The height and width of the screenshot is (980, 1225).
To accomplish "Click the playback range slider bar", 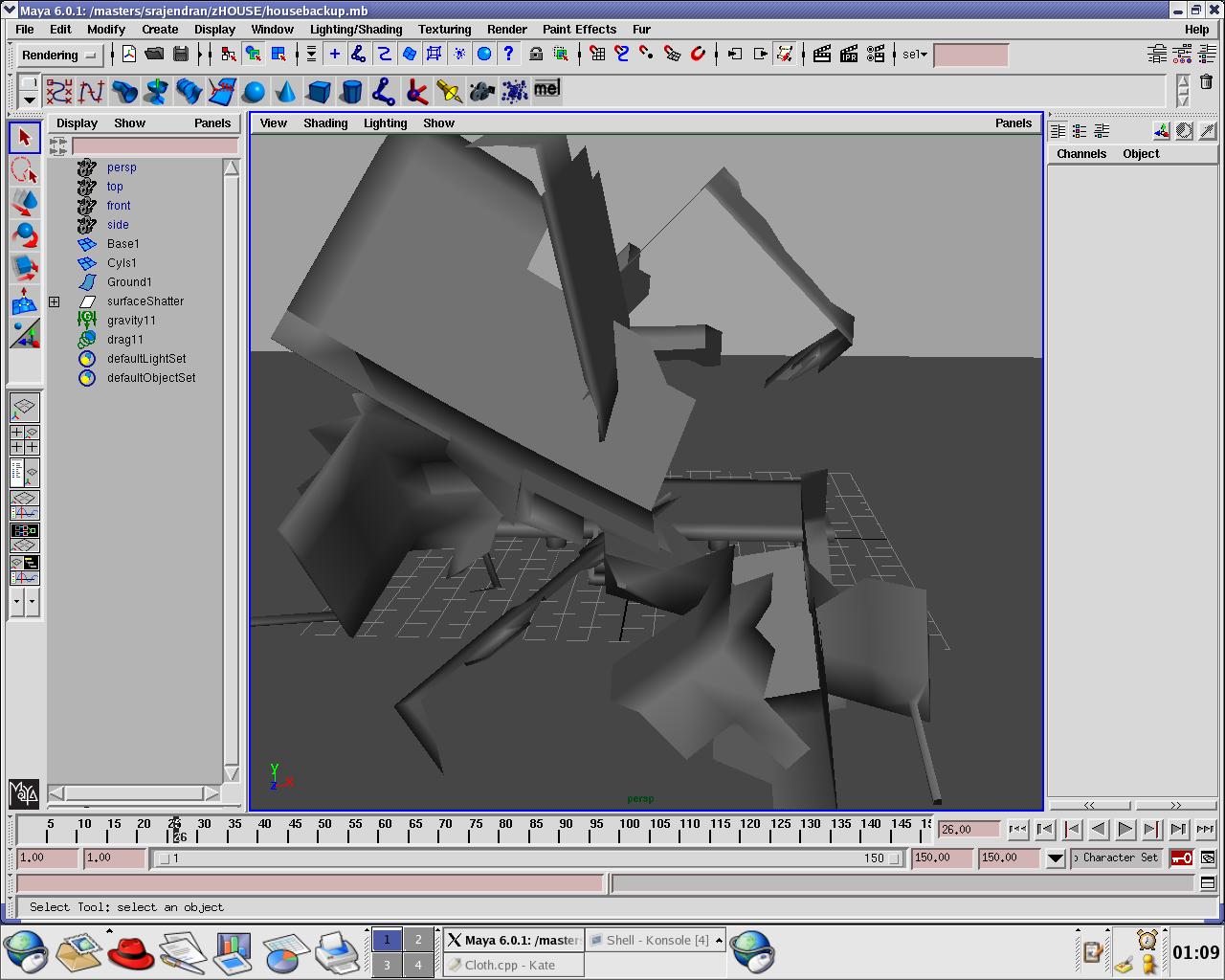I will coord(526,858).
